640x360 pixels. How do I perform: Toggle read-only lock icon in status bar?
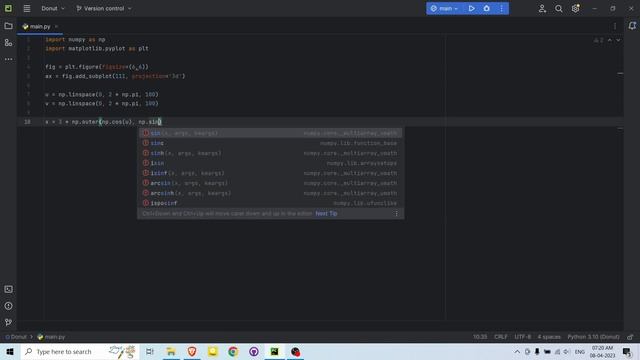(630, 337)
